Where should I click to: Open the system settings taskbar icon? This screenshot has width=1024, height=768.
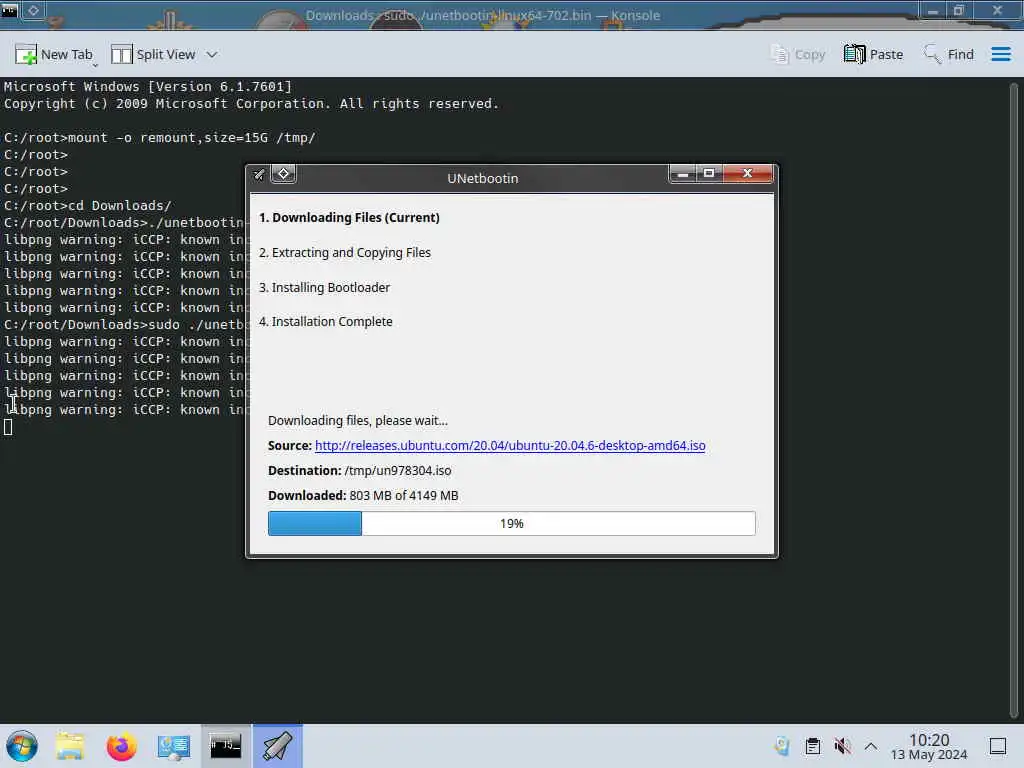click(x=173, y=746)
